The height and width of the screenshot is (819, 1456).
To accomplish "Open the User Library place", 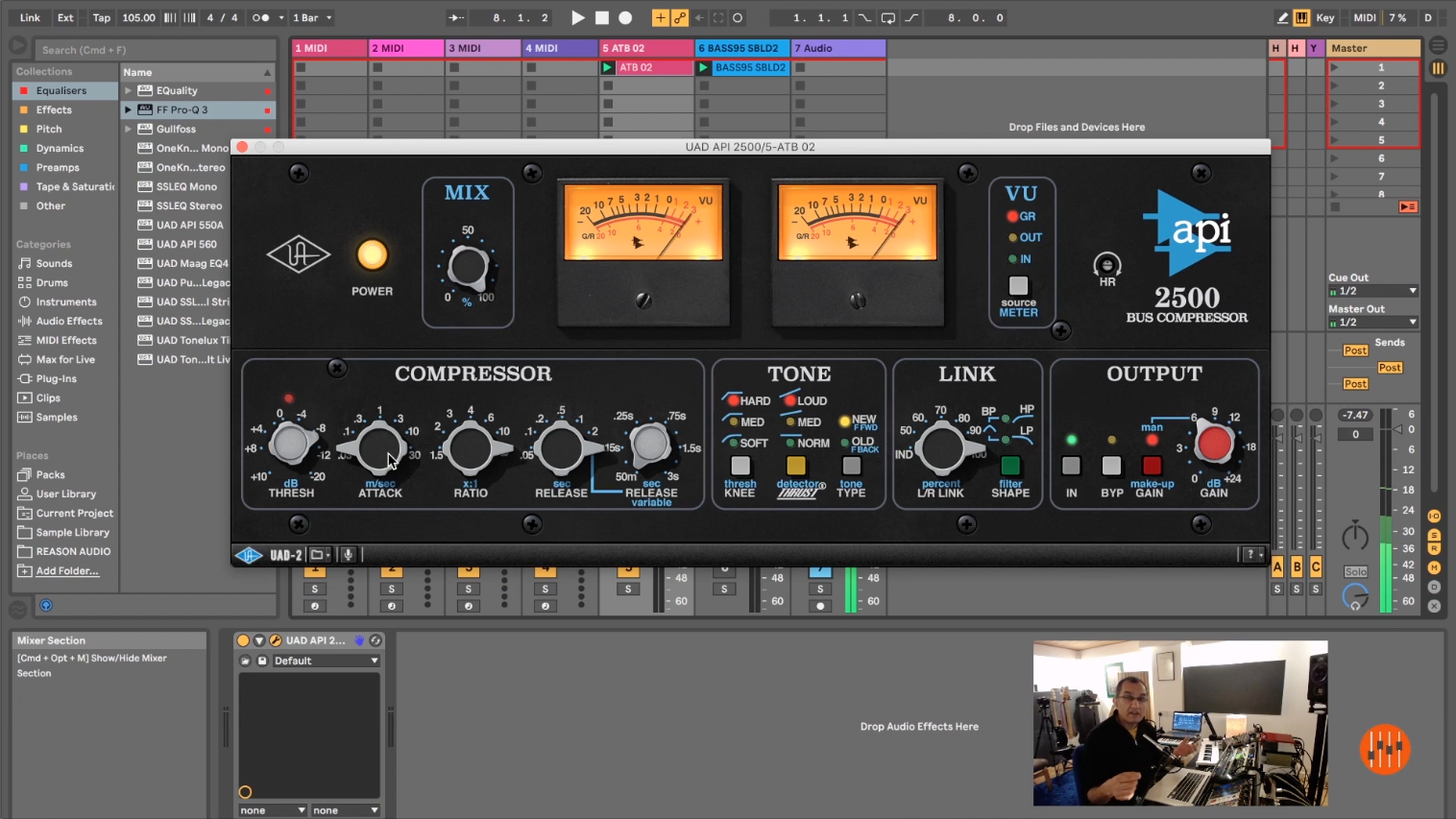I will pos(65,494).
